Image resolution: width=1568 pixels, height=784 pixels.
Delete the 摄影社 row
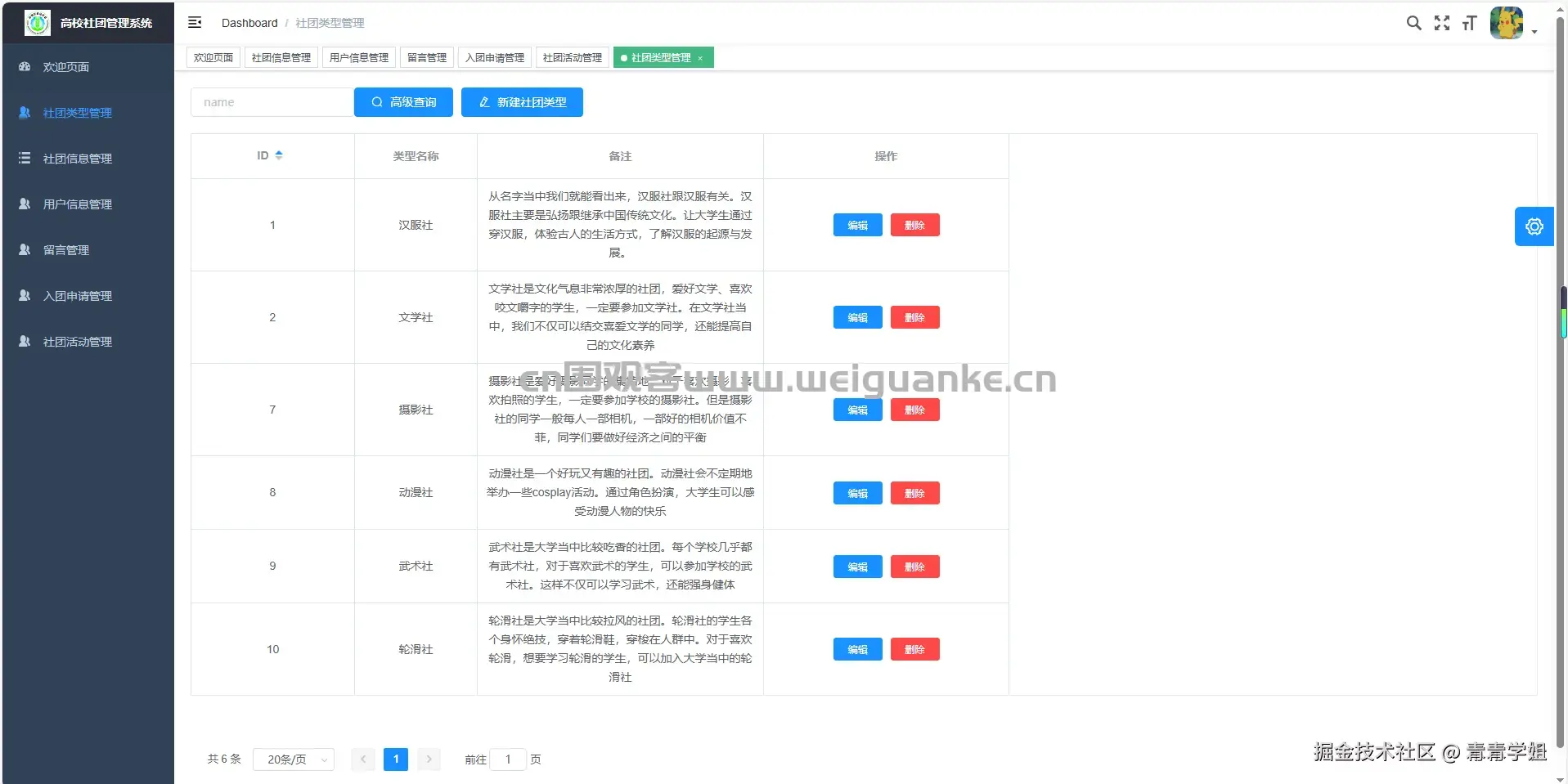coord(914,410)
